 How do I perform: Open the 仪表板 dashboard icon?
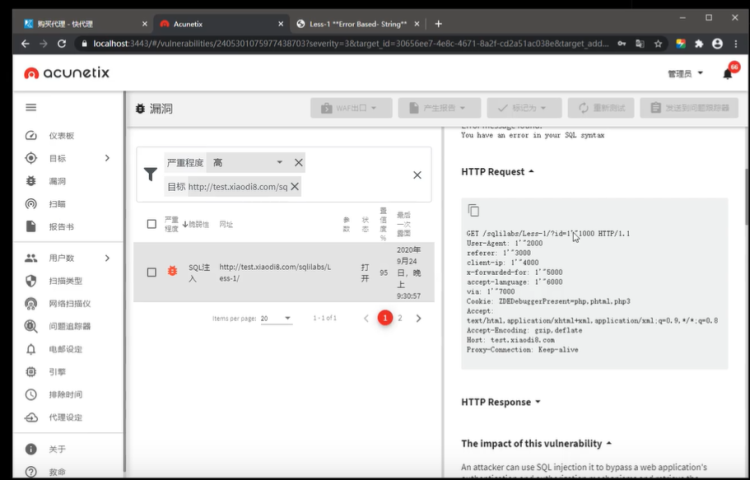(x=31, y=135)
